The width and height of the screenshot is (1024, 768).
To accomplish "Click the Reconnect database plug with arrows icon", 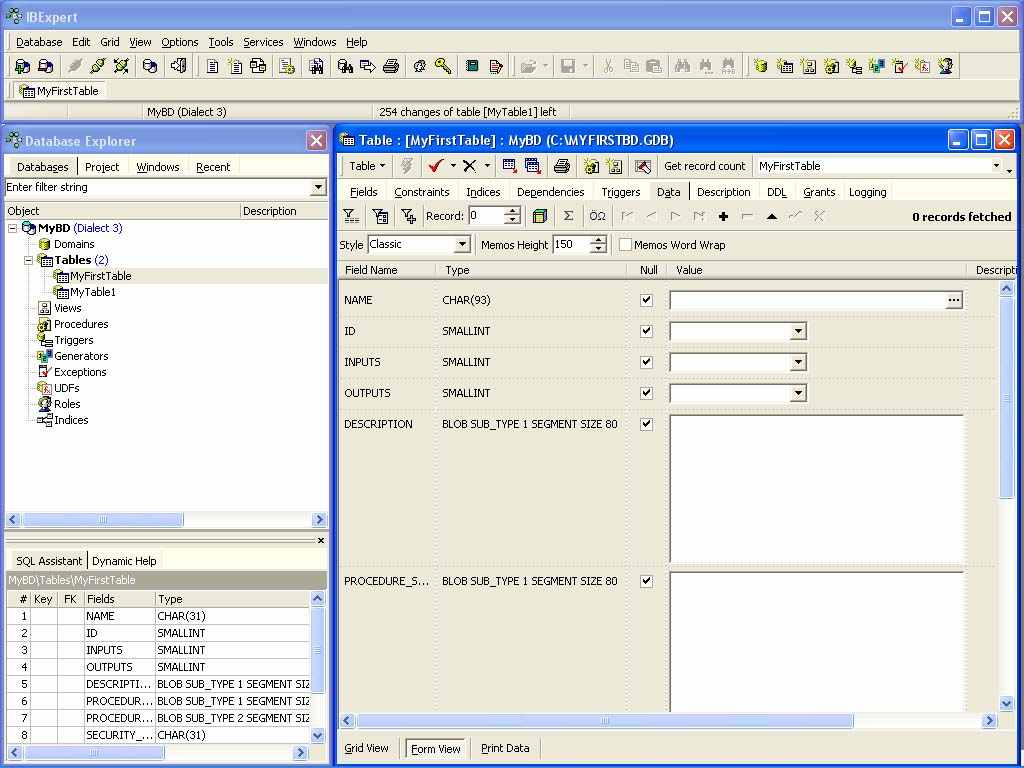I will tap(121, 66).
